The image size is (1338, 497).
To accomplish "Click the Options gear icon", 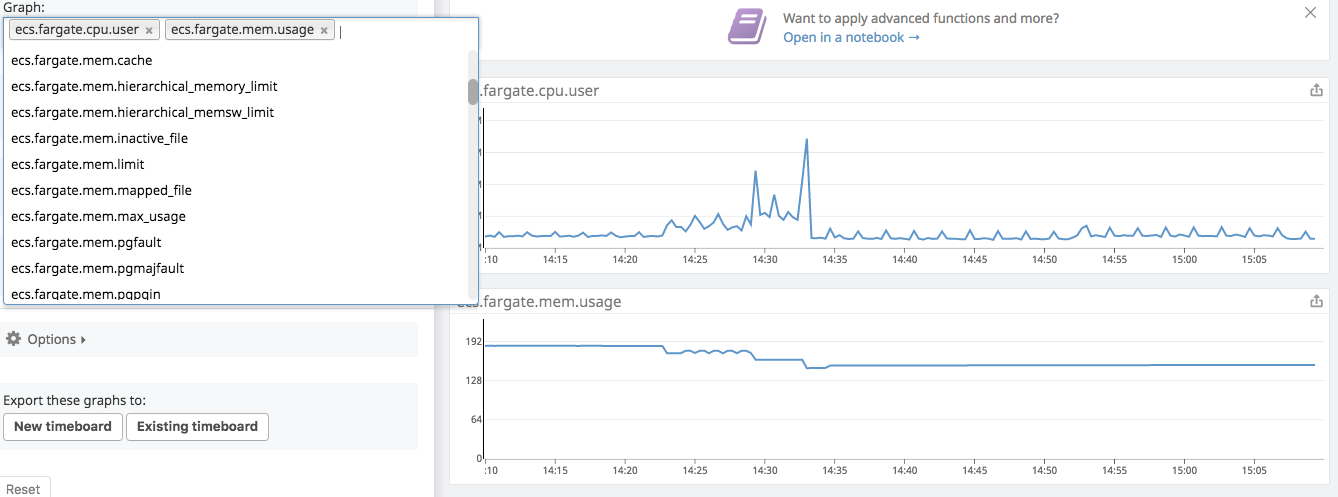I will coord(13,339).
